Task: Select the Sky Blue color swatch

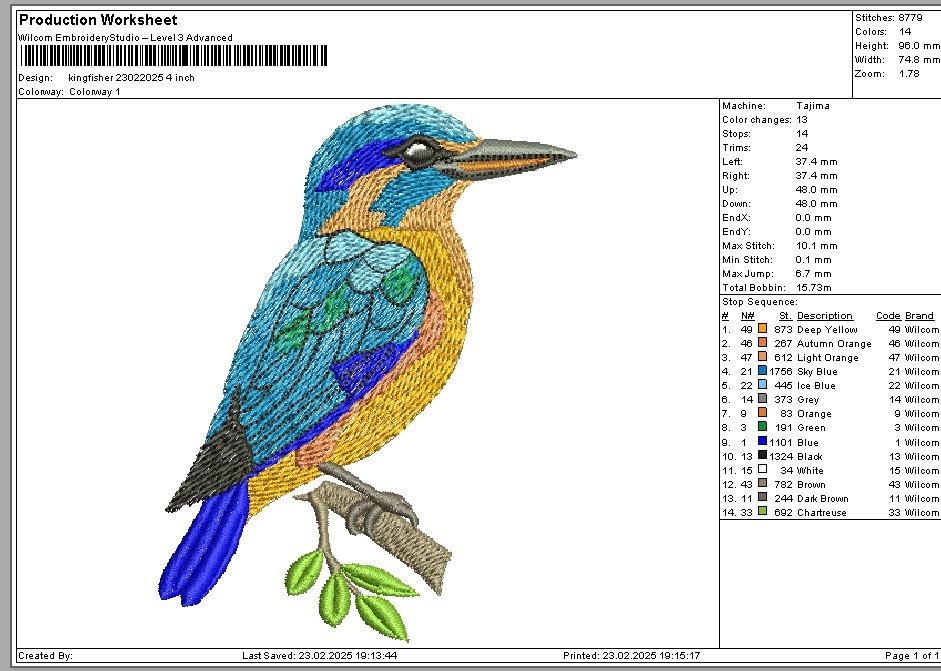Action: pos(763,371)
